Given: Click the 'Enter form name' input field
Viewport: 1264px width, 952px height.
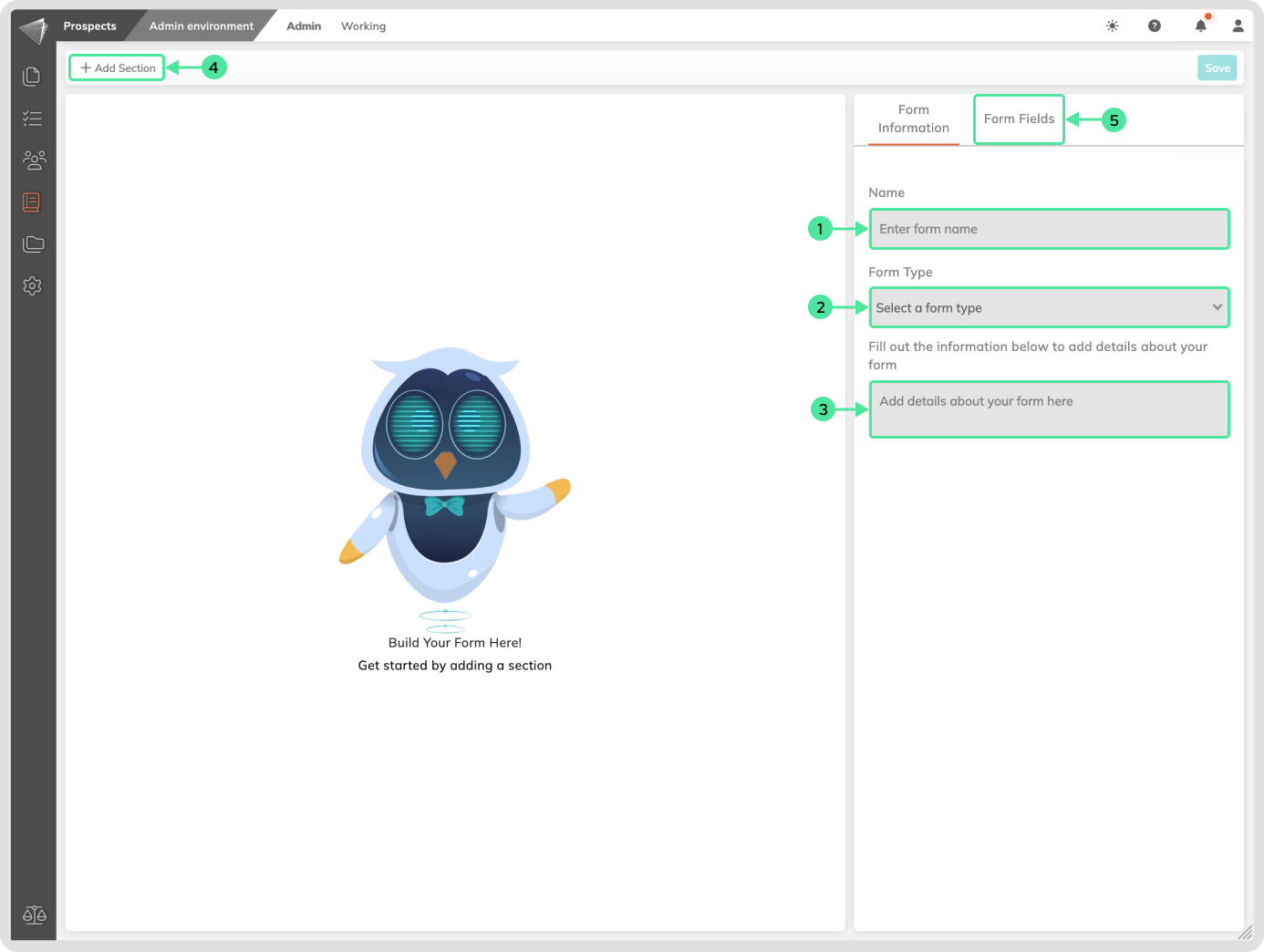Looking at the screenshot, I should pos(1049,230).
